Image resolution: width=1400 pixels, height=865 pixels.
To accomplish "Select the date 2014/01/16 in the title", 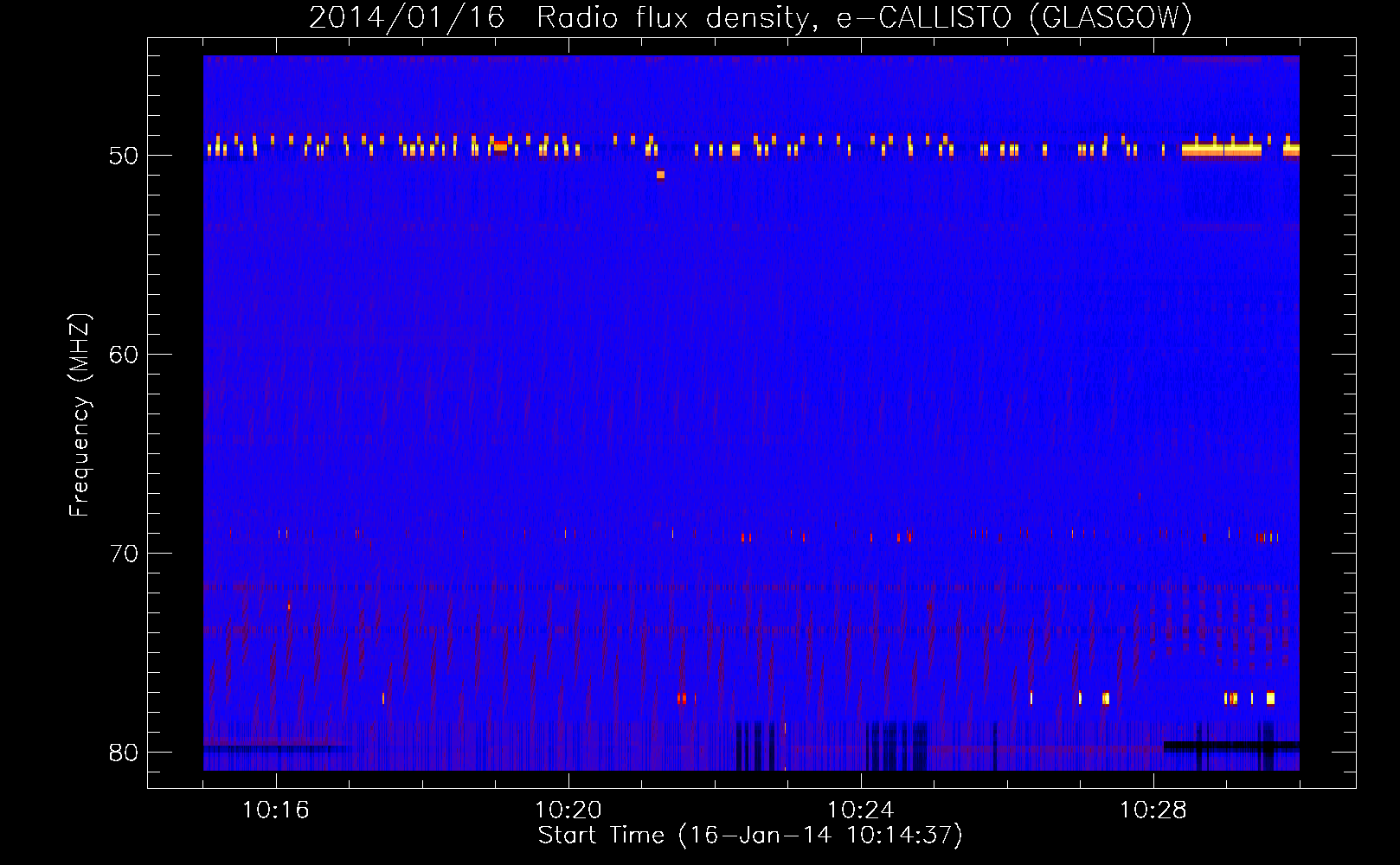I will [x=407, y=17].
